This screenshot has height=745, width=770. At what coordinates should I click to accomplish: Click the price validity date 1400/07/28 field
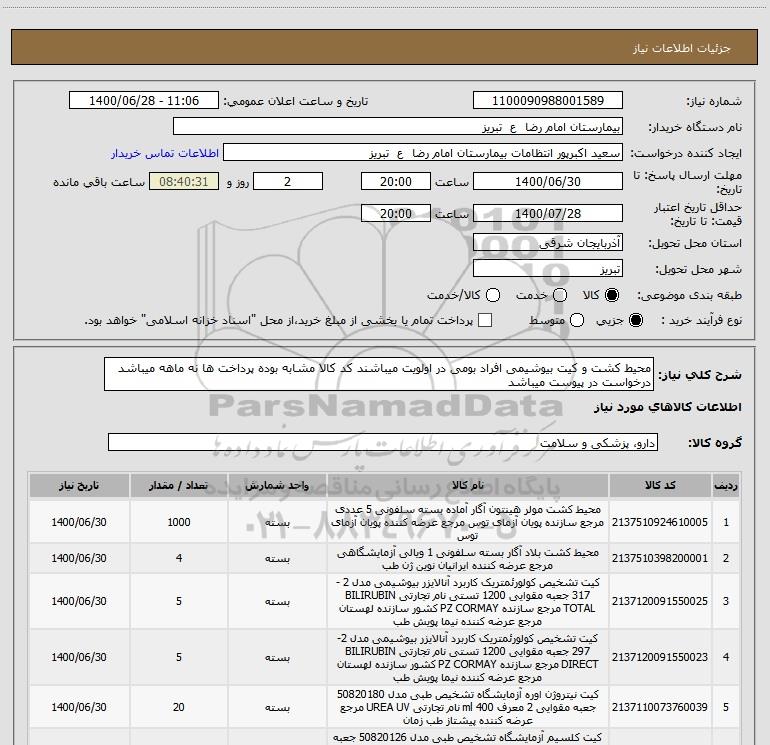pyautogui.click(x=548, y=213)
